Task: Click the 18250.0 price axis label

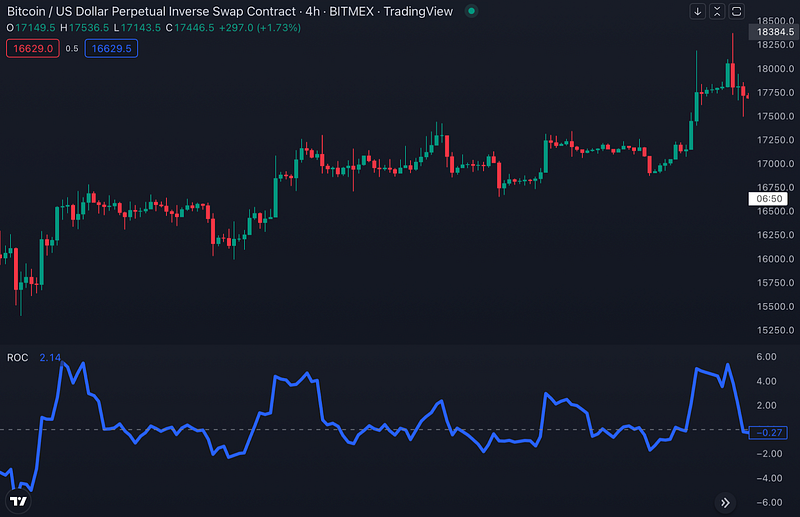Action: [x=776, y=45]
